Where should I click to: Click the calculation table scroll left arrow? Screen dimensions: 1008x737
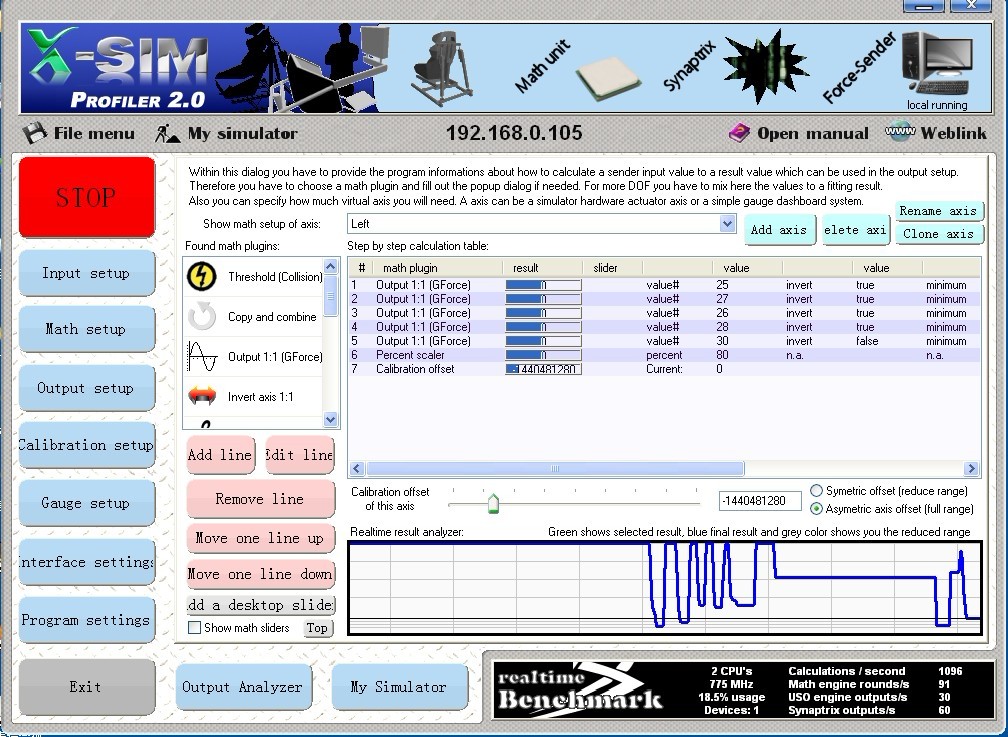click(x=357, y=469)
